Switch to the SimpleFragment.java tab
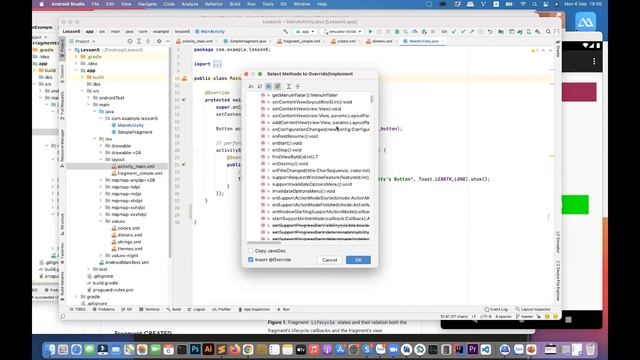The width and height of the screenshot is (640, 360). [247, 41]
